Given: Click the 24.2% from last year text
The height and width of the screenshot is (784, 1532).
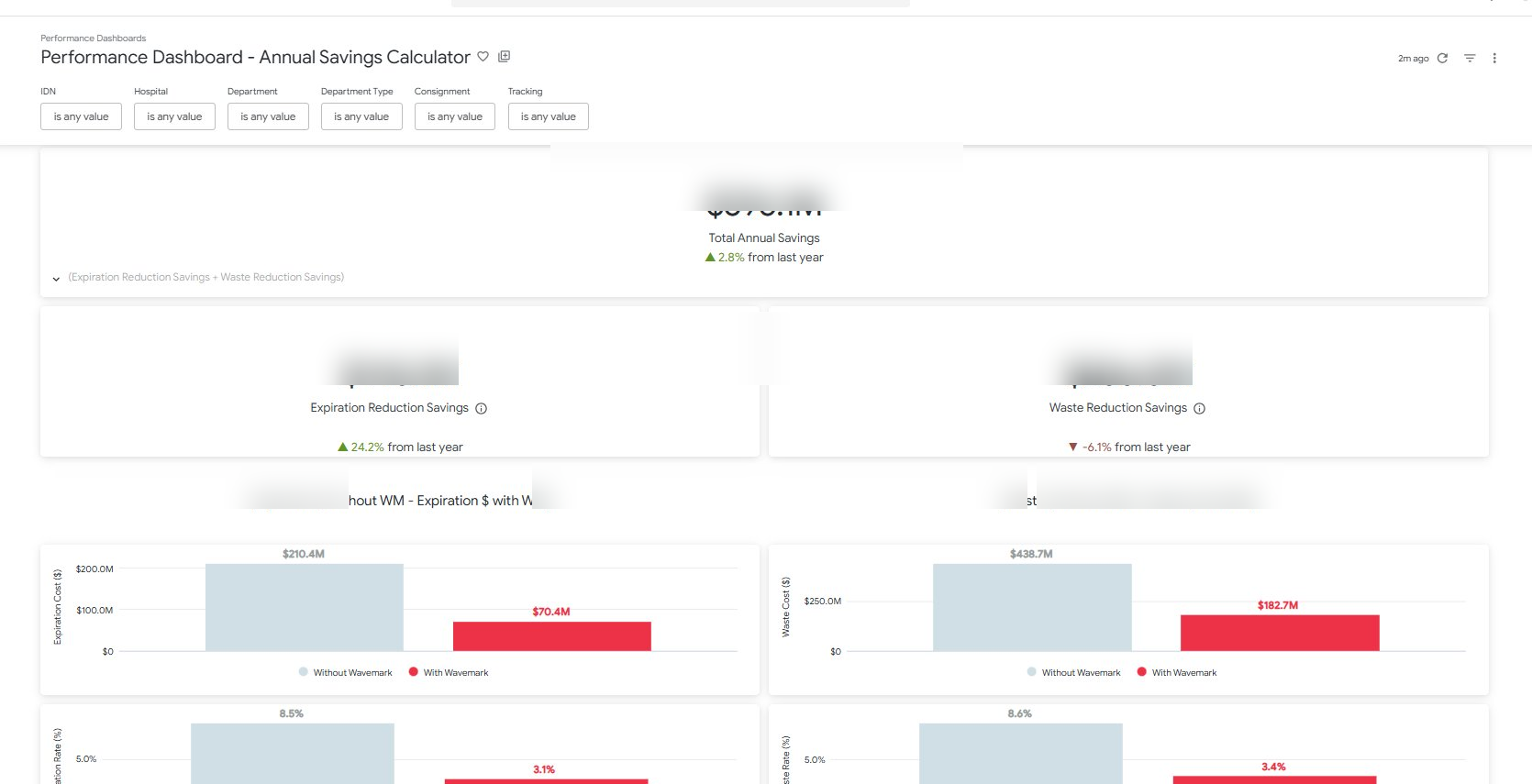Looking at the screenshot, I should coord(400,447).
